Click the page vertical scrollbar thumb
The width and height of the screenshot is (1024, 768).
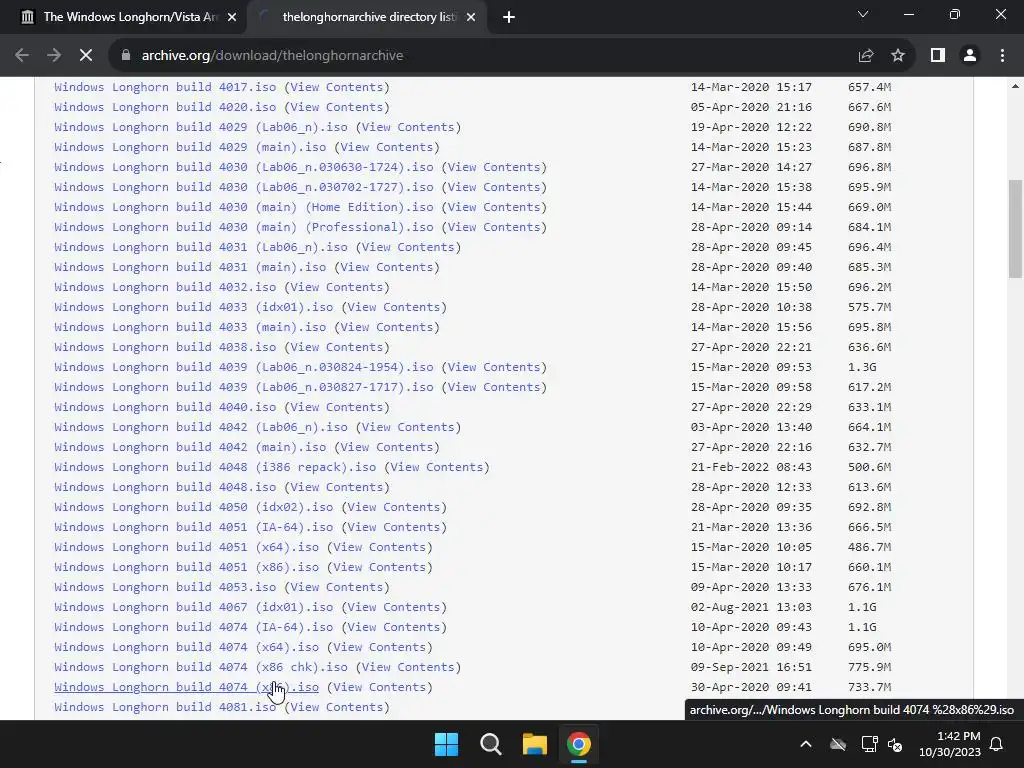1015,229
